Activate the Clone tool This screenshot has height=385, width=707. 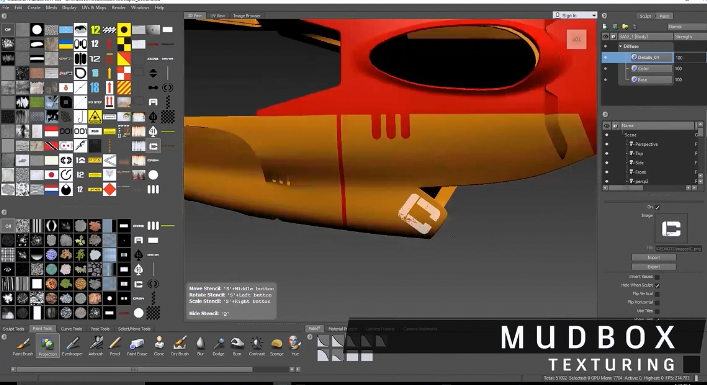159,346
